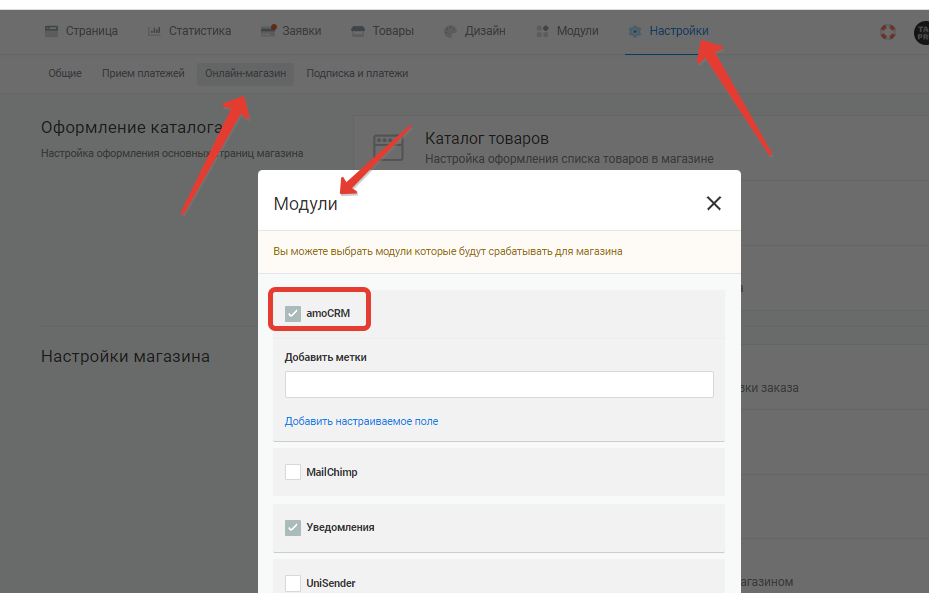This screenshot has width=929, height=593.
Task: Open the profile avatar in top corner
Action: (922, 33)
